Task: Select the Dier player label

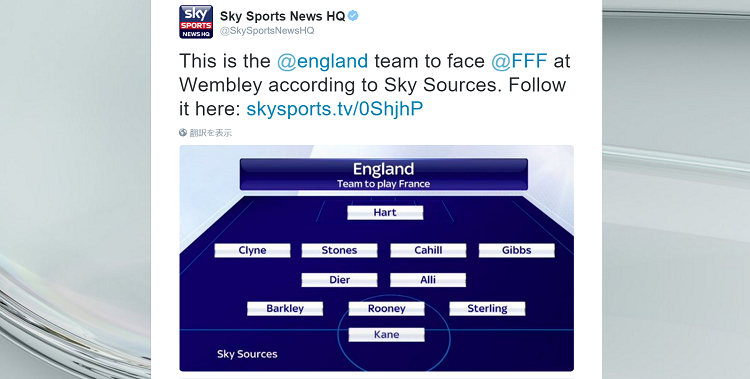Action: 339,280
